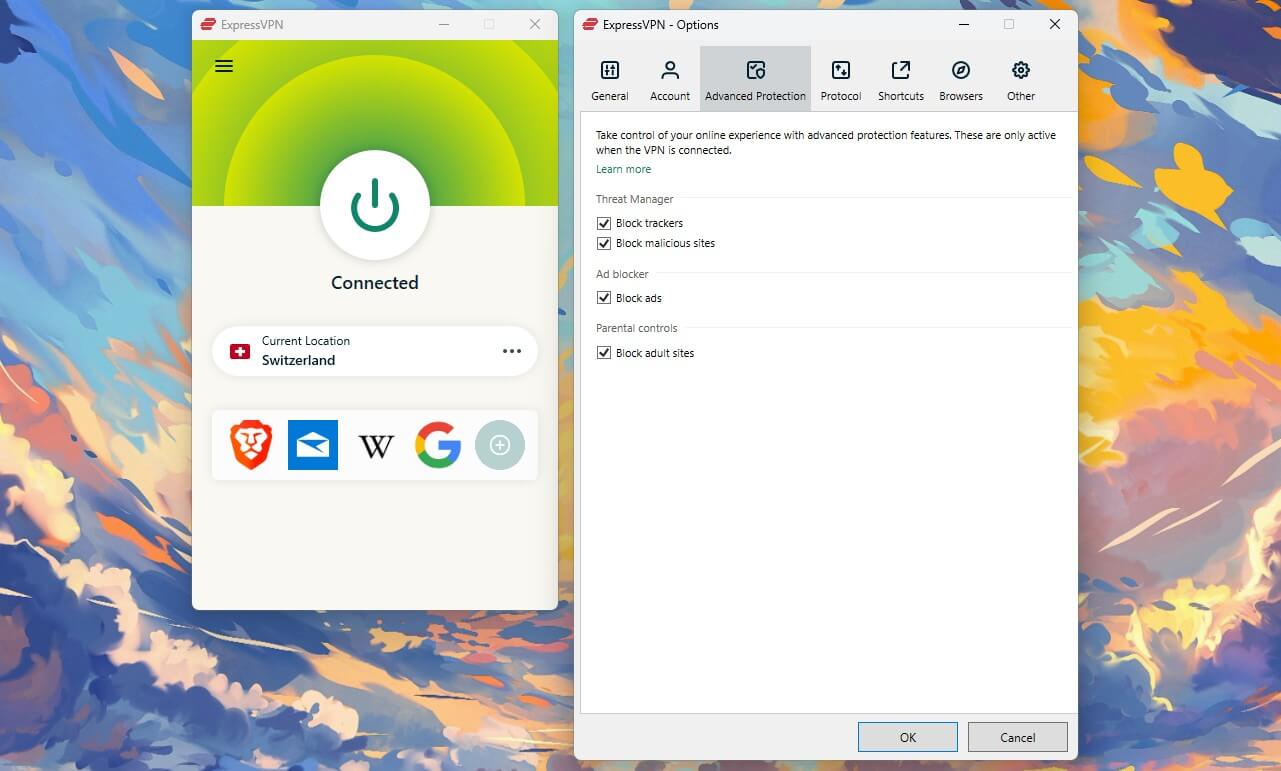Minimize the ExpressVPN Options window
The height and width of the screenshot is (771, 1281).
pos(964,24)
